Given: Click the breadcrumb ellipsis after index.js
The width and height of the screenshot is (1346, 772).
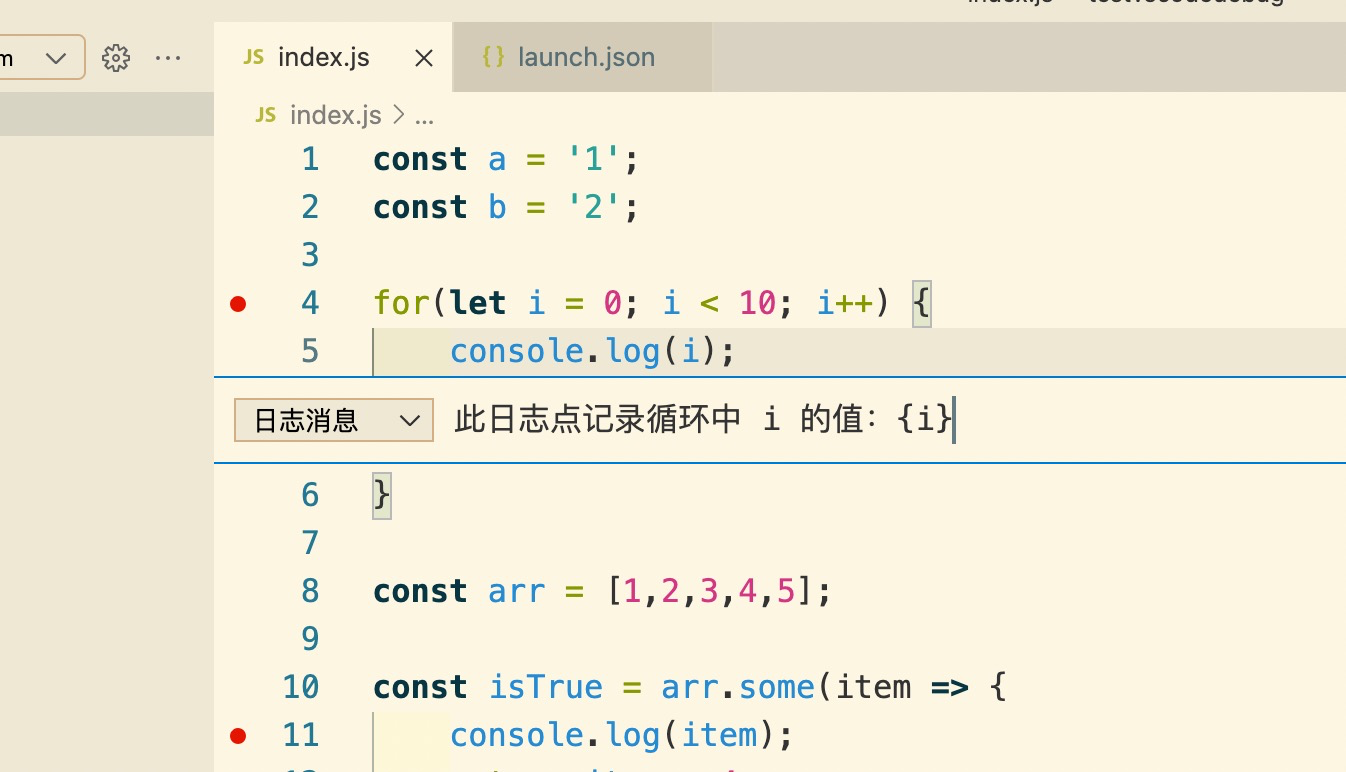Looking at the screenshot, I should 424,116.
